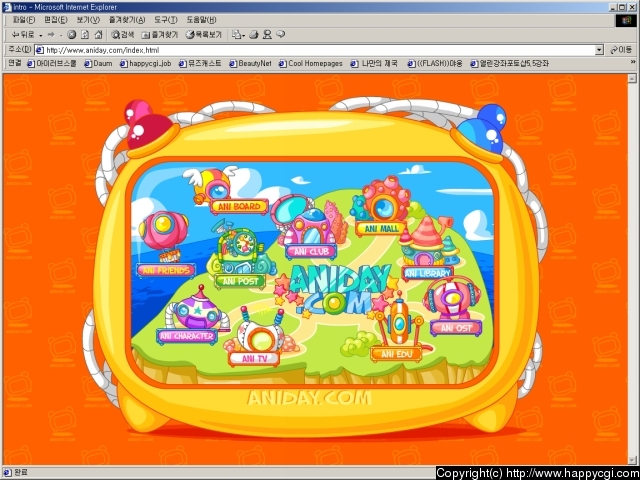Click the Stop loading icon

tap(71, 35)
